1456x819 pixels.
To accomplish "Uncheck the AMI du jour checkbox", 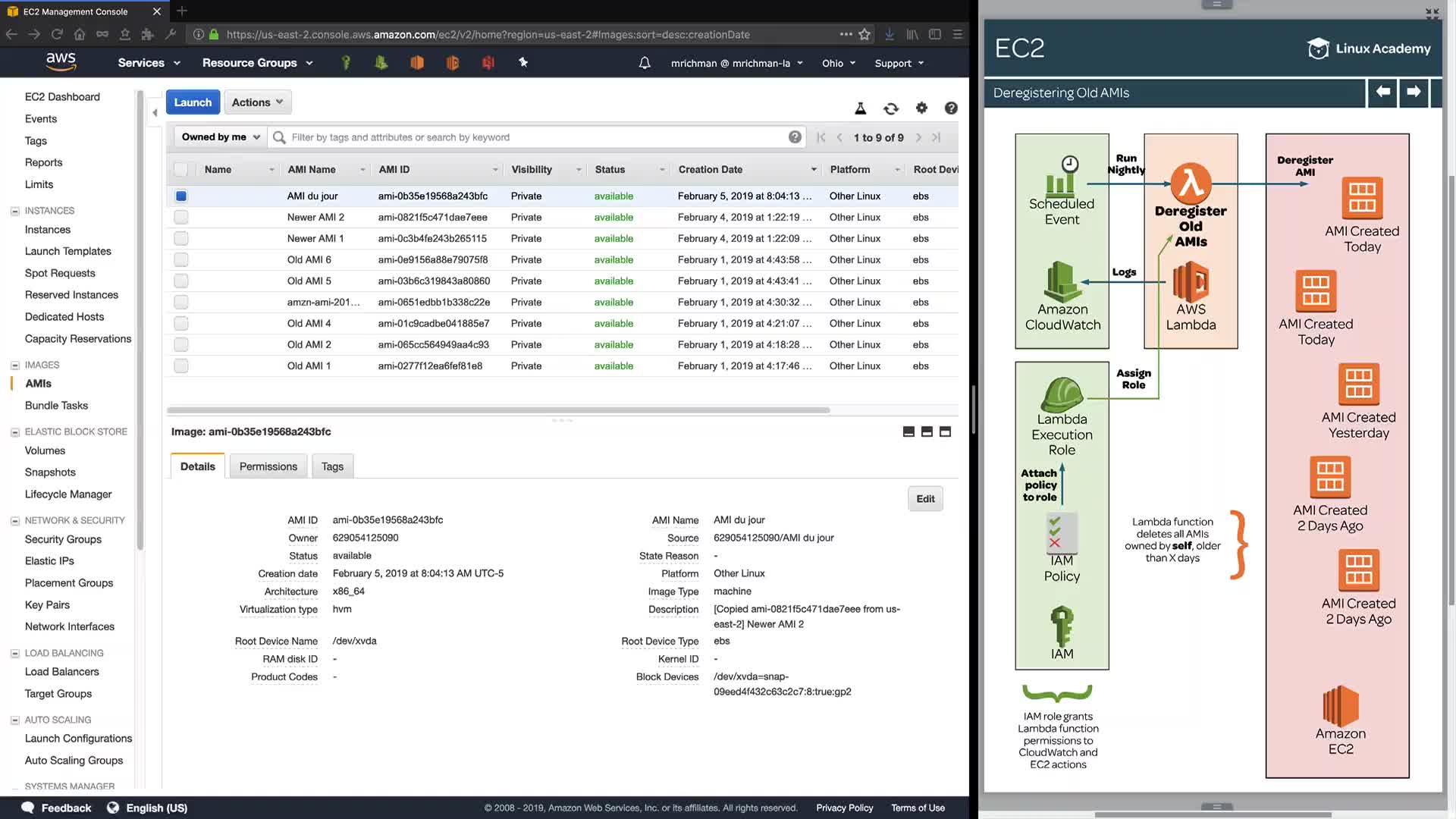I will pyautogui.click(x=181, y=196).
